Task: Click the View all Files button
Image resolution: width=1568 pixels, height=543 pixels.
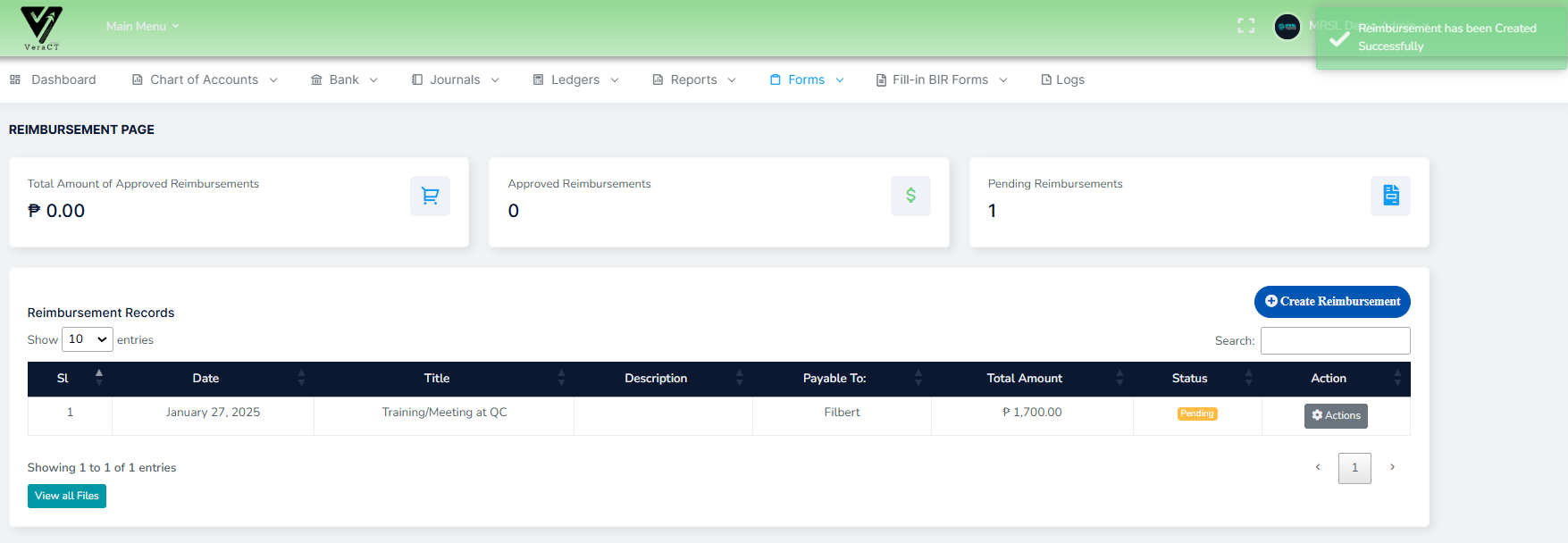Action: [x=67, y=496]
